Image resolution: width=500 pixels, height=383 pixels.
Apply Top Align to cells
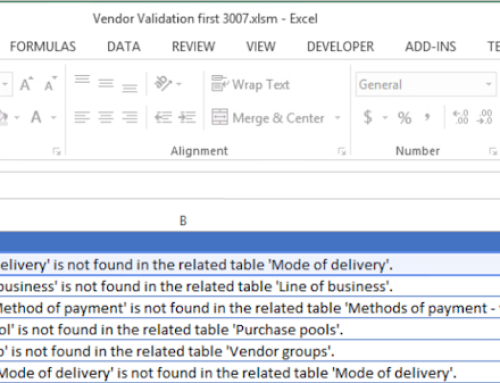tap(82, 80)
